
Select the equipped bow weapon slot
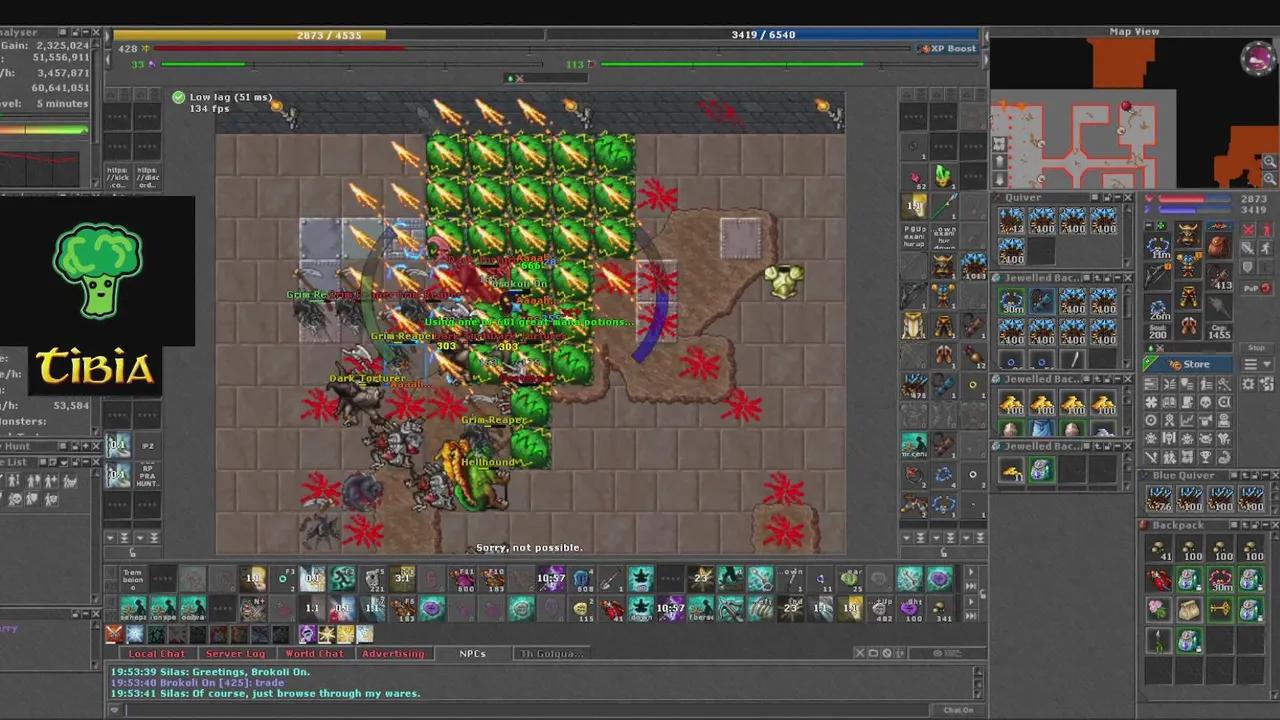point(1159,277)
